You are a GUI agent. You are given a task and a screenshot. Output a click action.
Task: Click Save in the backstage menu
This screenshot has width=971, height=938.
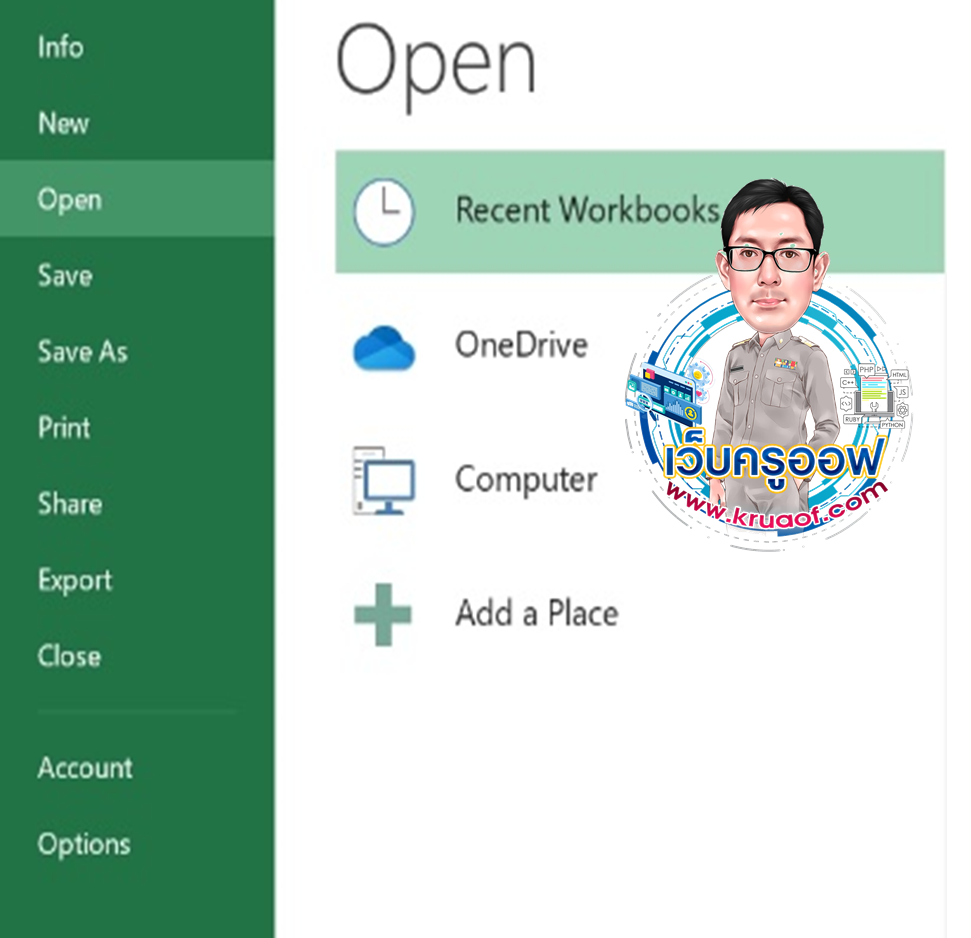(x=65, y=275)
